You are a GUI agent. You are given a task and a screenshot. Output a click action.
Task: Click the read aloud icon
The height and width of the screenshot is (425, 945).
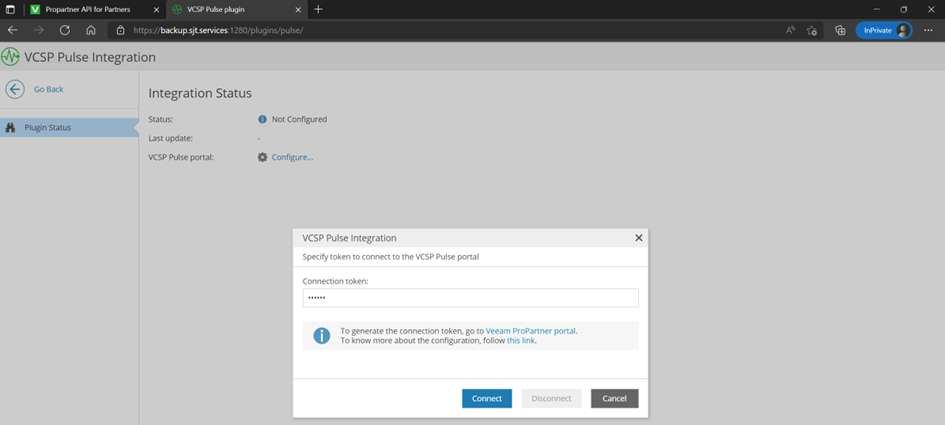[790, 30]
